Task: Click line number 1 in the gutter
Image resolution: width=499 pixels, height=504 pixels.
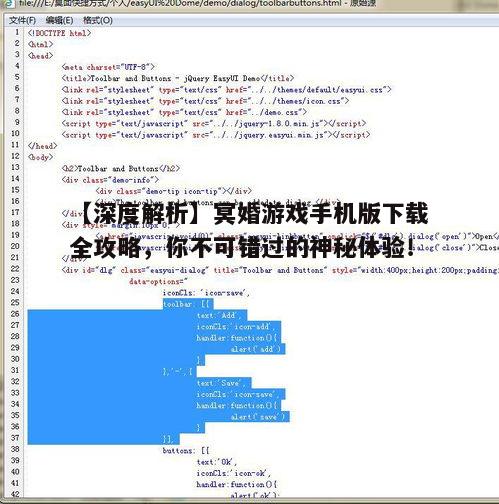Action: pyautogui.click(x=17, y=32)
